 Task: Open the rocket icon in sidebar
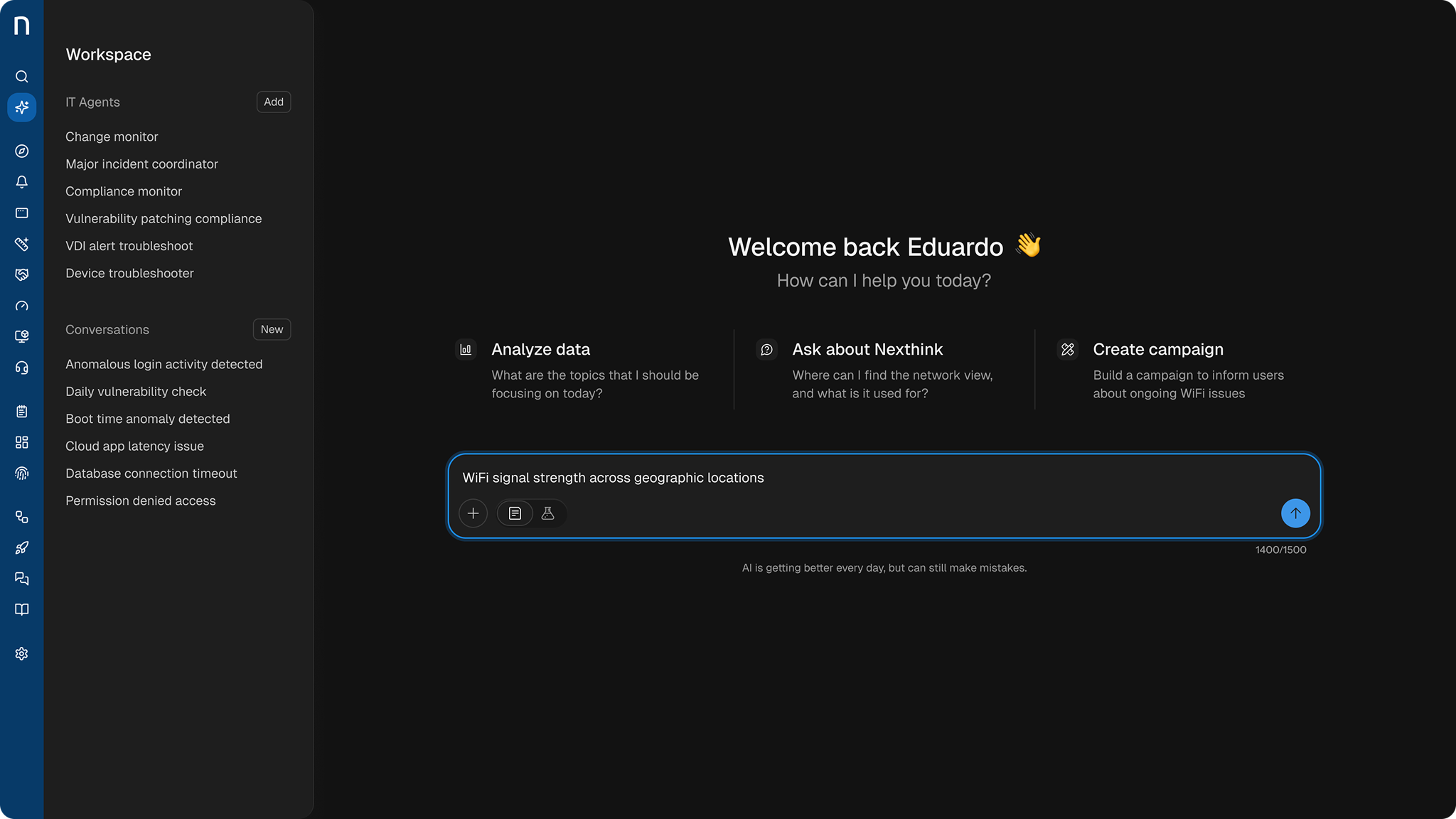point(22,547)
